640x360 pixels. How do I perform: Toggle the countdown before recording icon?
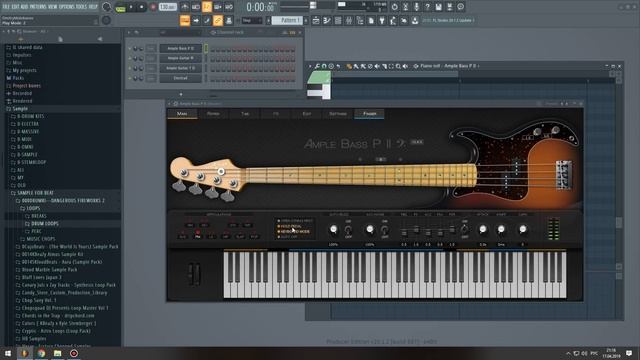(x=207, y=7)
